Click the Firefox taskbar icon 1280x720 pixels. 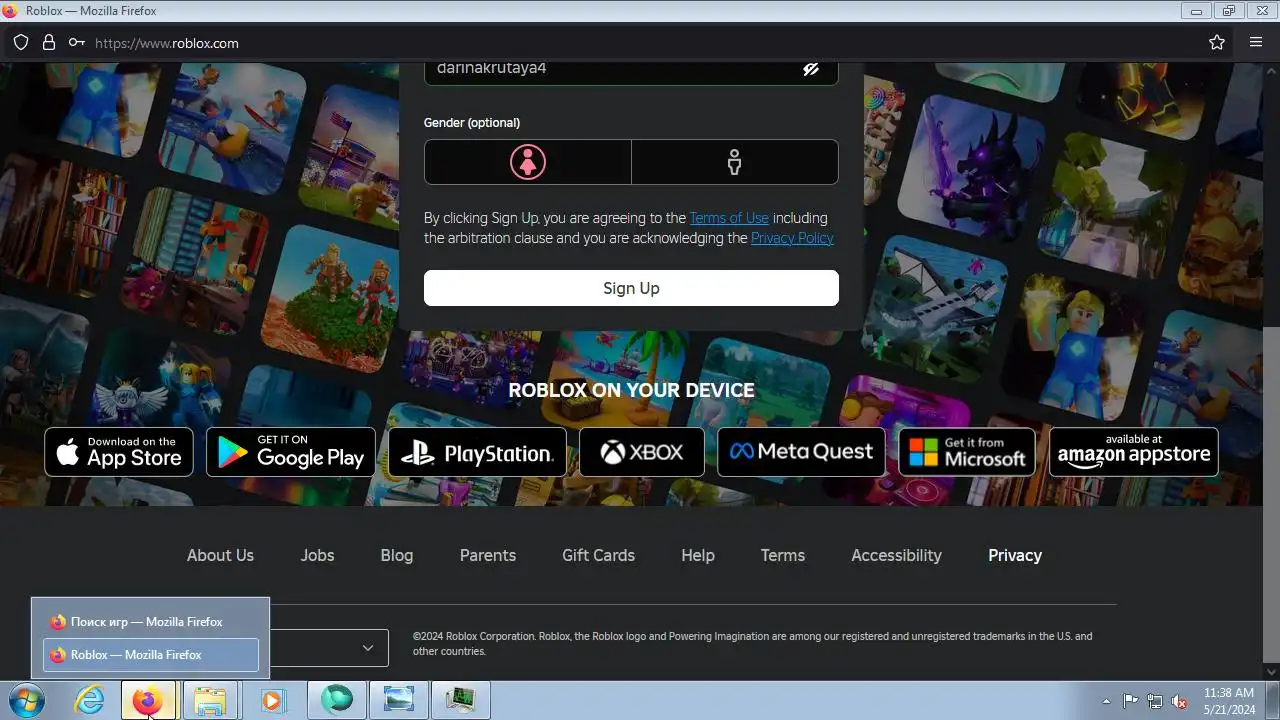148,701
